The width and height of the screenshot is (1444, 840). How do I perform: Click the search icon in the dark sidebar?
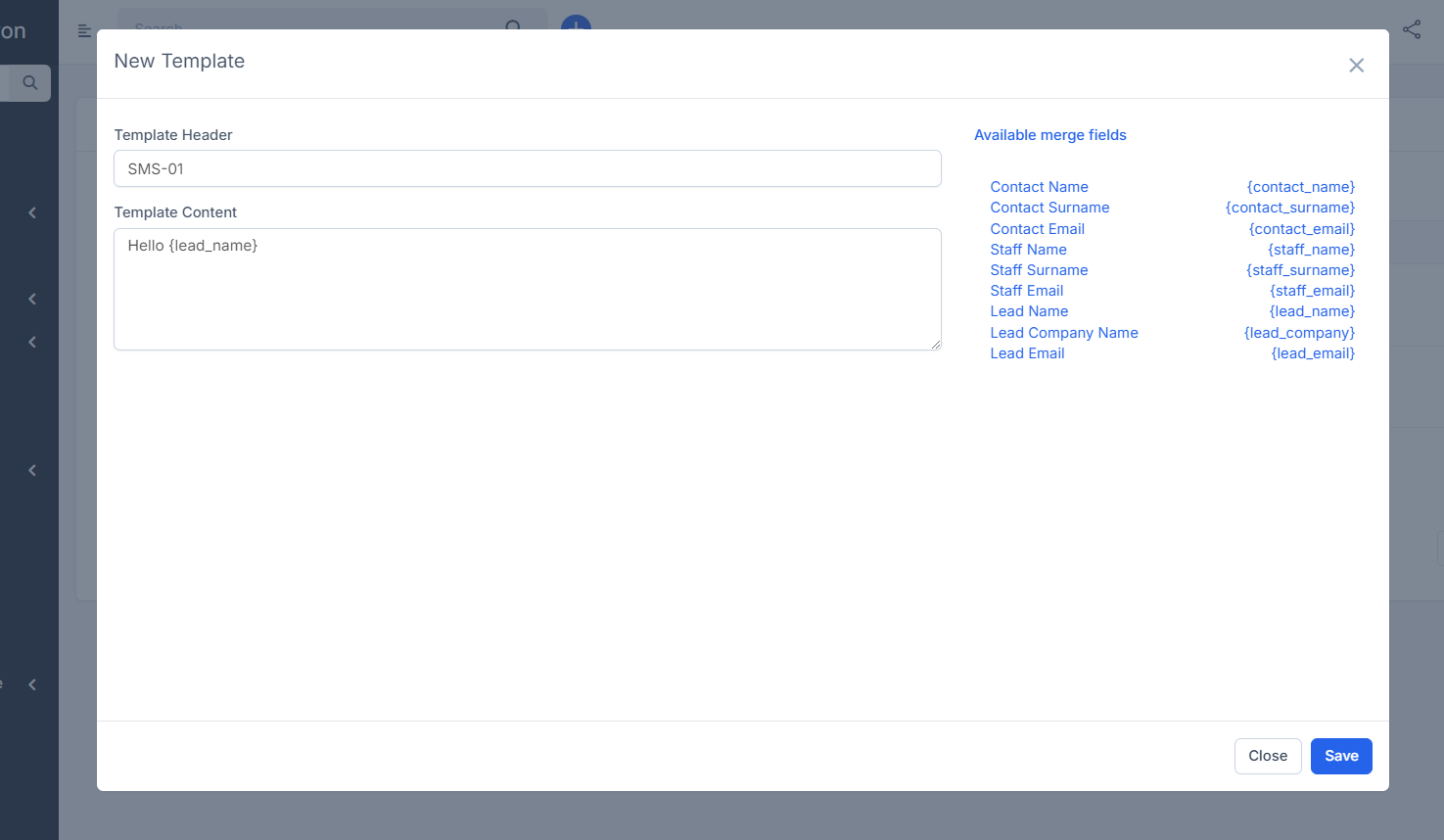29,82
